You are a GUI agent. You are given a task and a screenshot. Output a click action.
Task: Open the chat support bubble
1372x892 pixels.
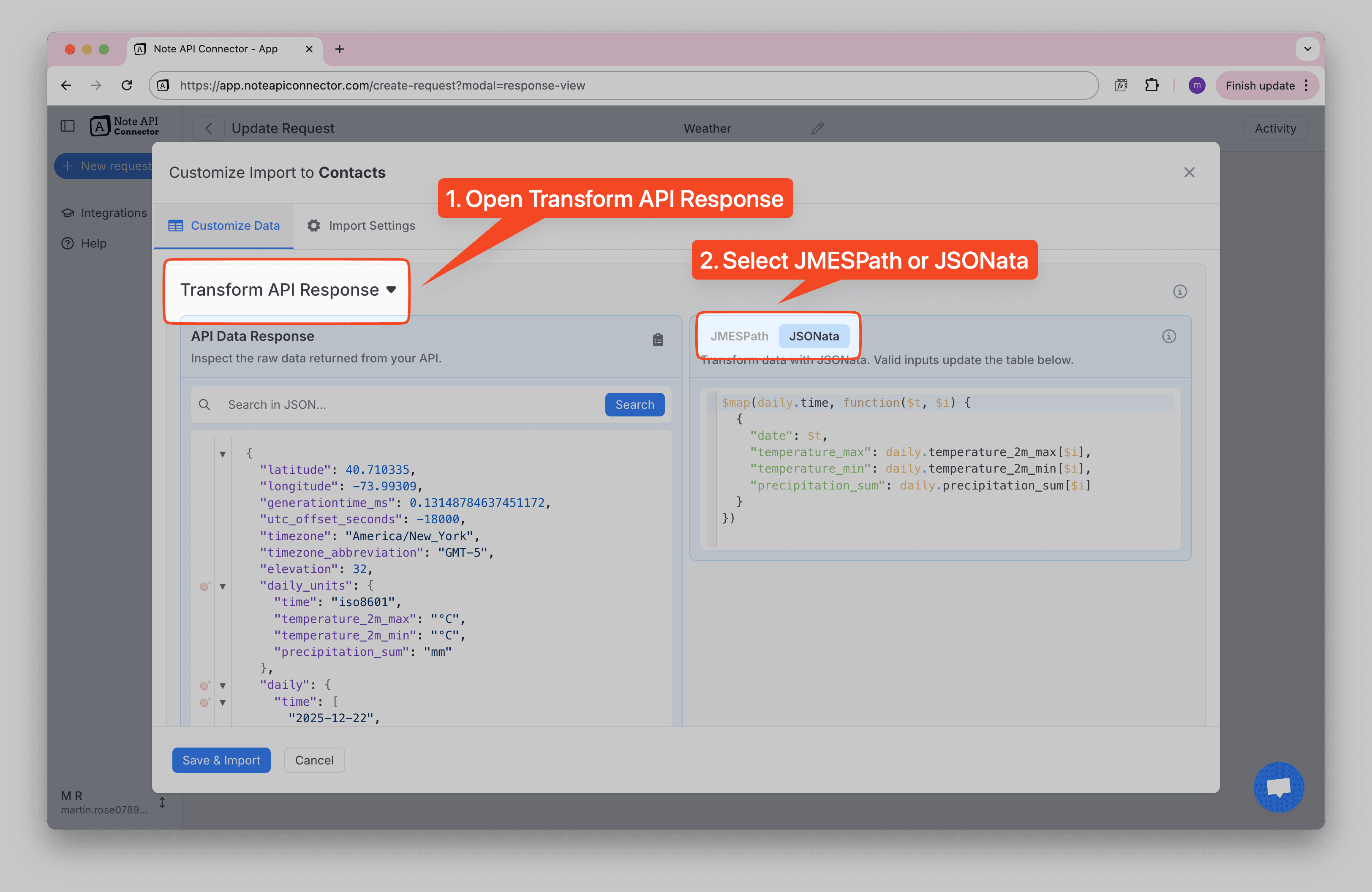click(x=1278, y=787)
